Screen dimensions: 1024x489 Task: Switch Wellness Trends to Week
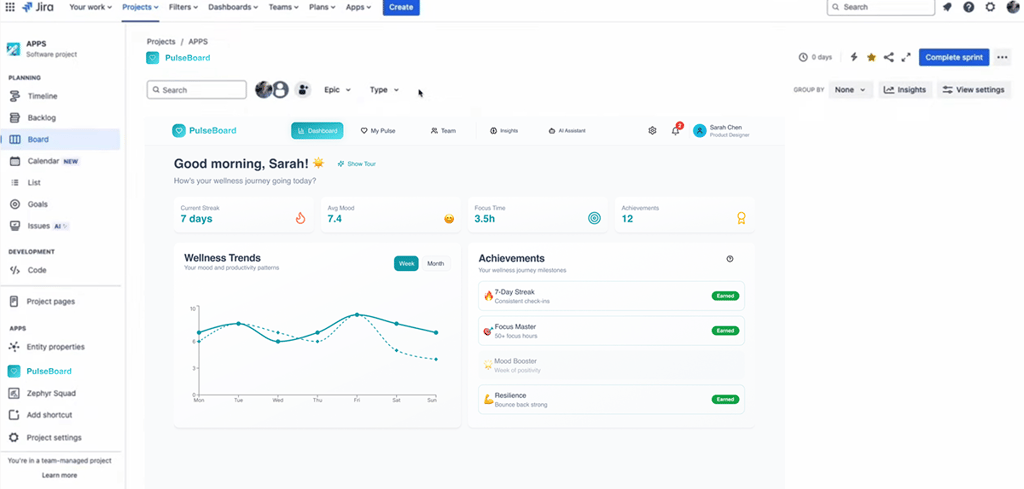[x=407, y=263]
